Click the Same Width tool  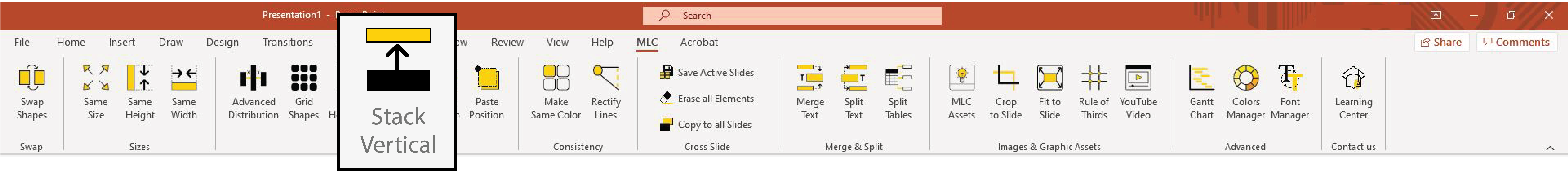(184, 91)
